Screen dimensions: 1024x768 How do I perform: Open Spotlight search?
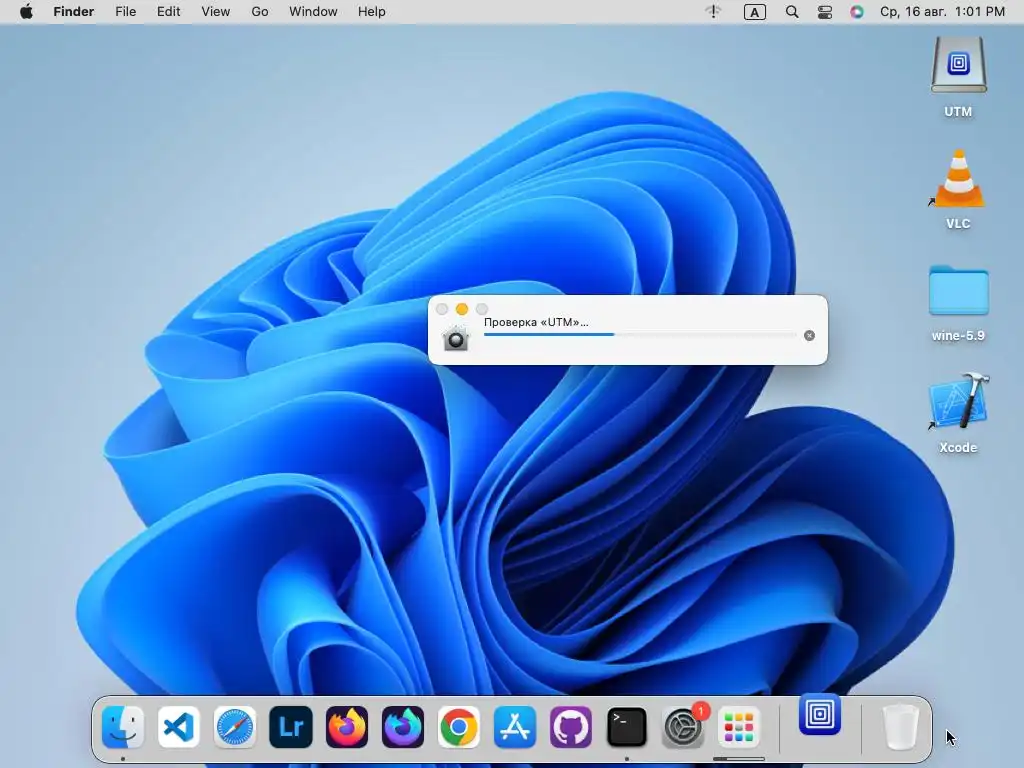click(x=792, y=12)
